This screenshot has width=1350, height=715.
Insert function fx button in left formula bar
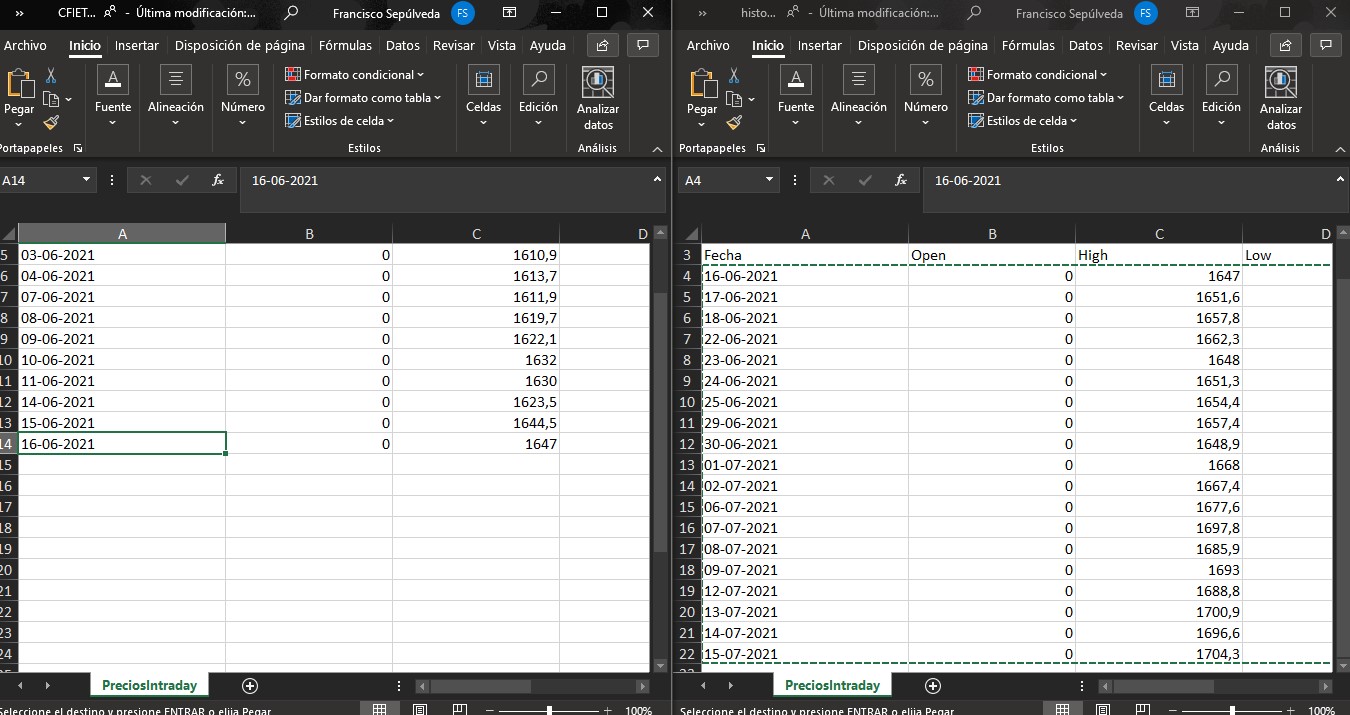(x=218, y=180)
